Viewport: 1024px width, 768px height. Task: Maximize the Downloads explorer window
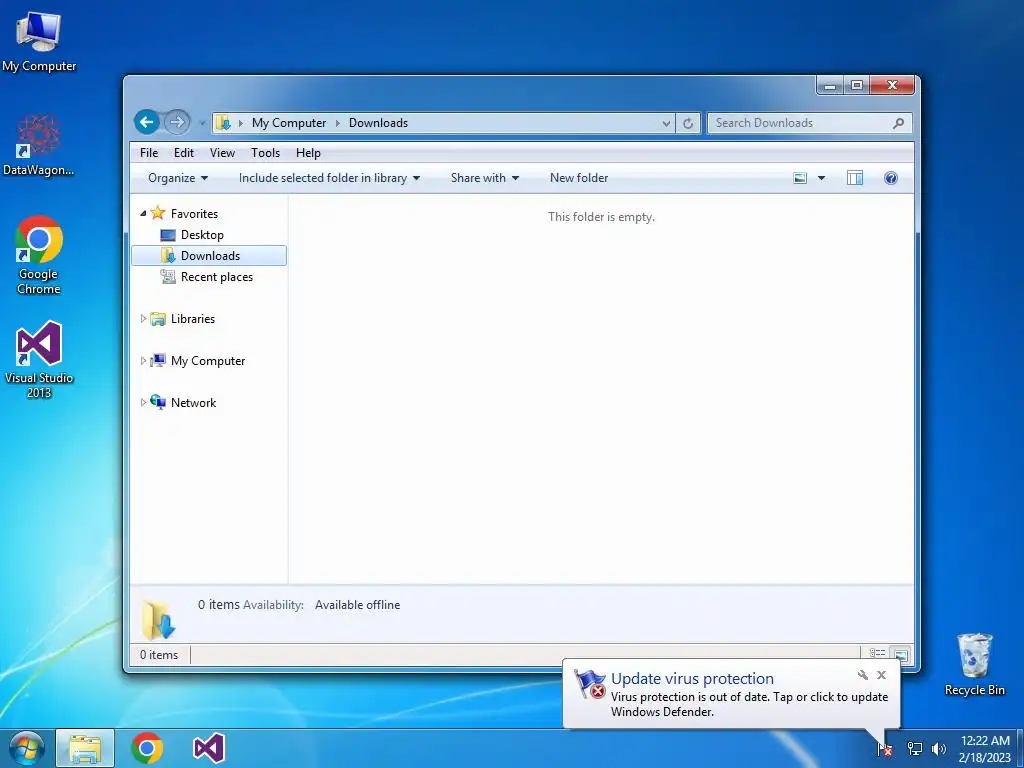857,85
